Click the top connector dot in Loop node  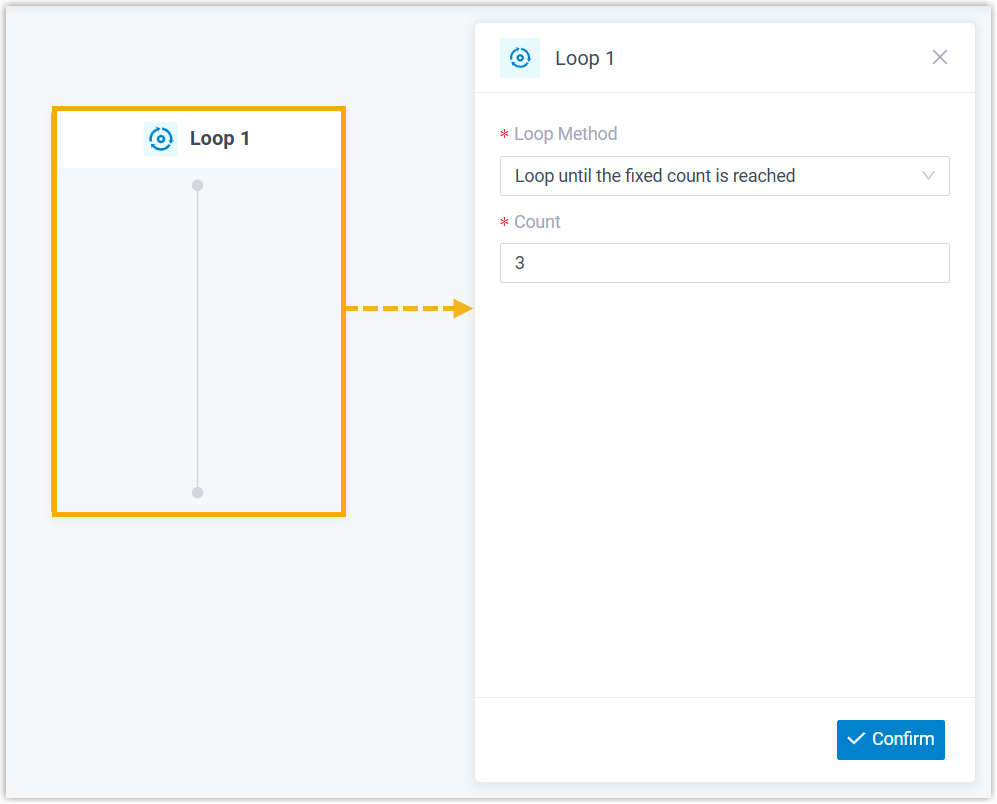pyautogui.click(x=197, y=185)
